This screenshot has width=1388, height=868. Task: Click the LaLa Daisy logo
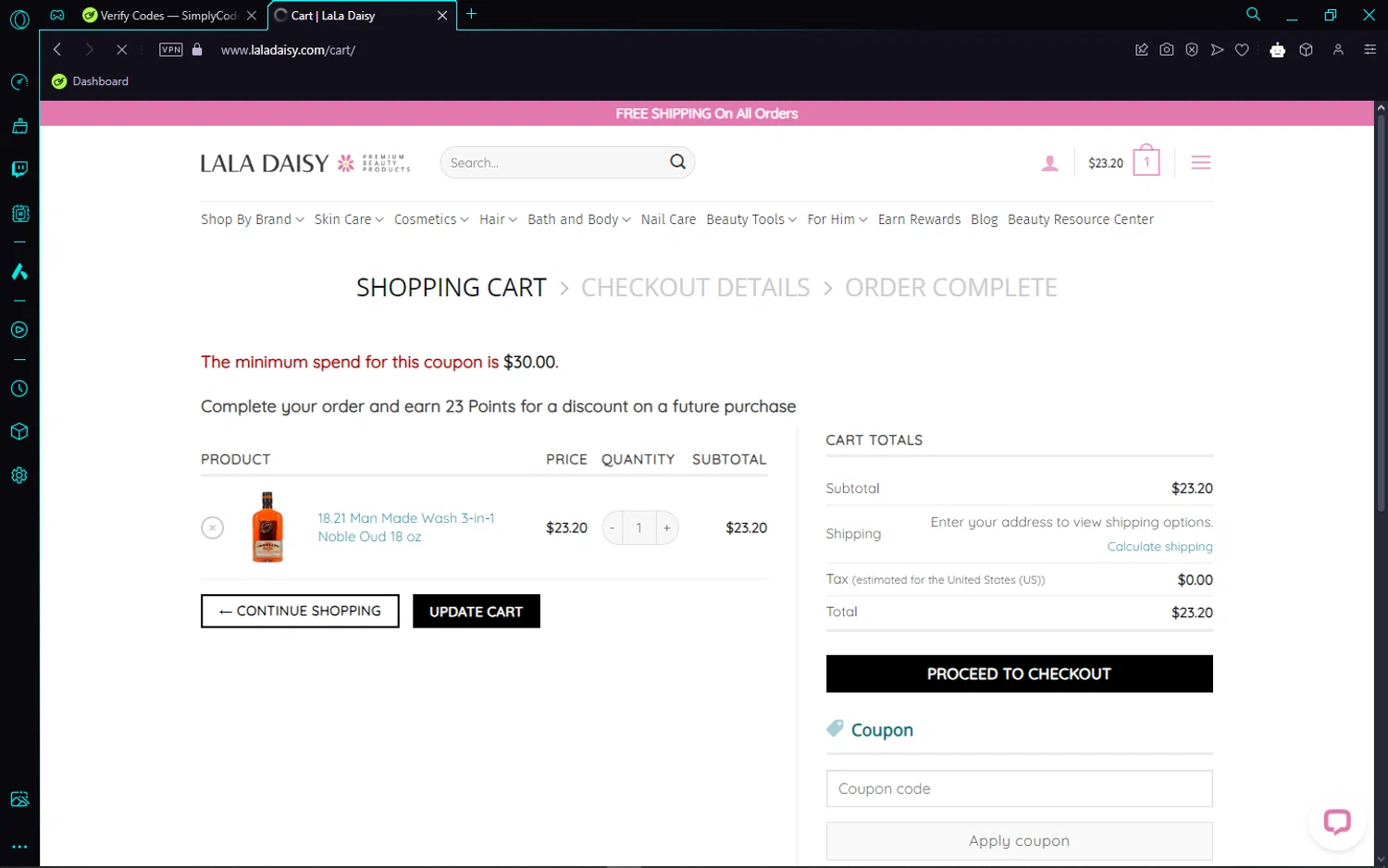pyautogui.click(x=305, y=163)
